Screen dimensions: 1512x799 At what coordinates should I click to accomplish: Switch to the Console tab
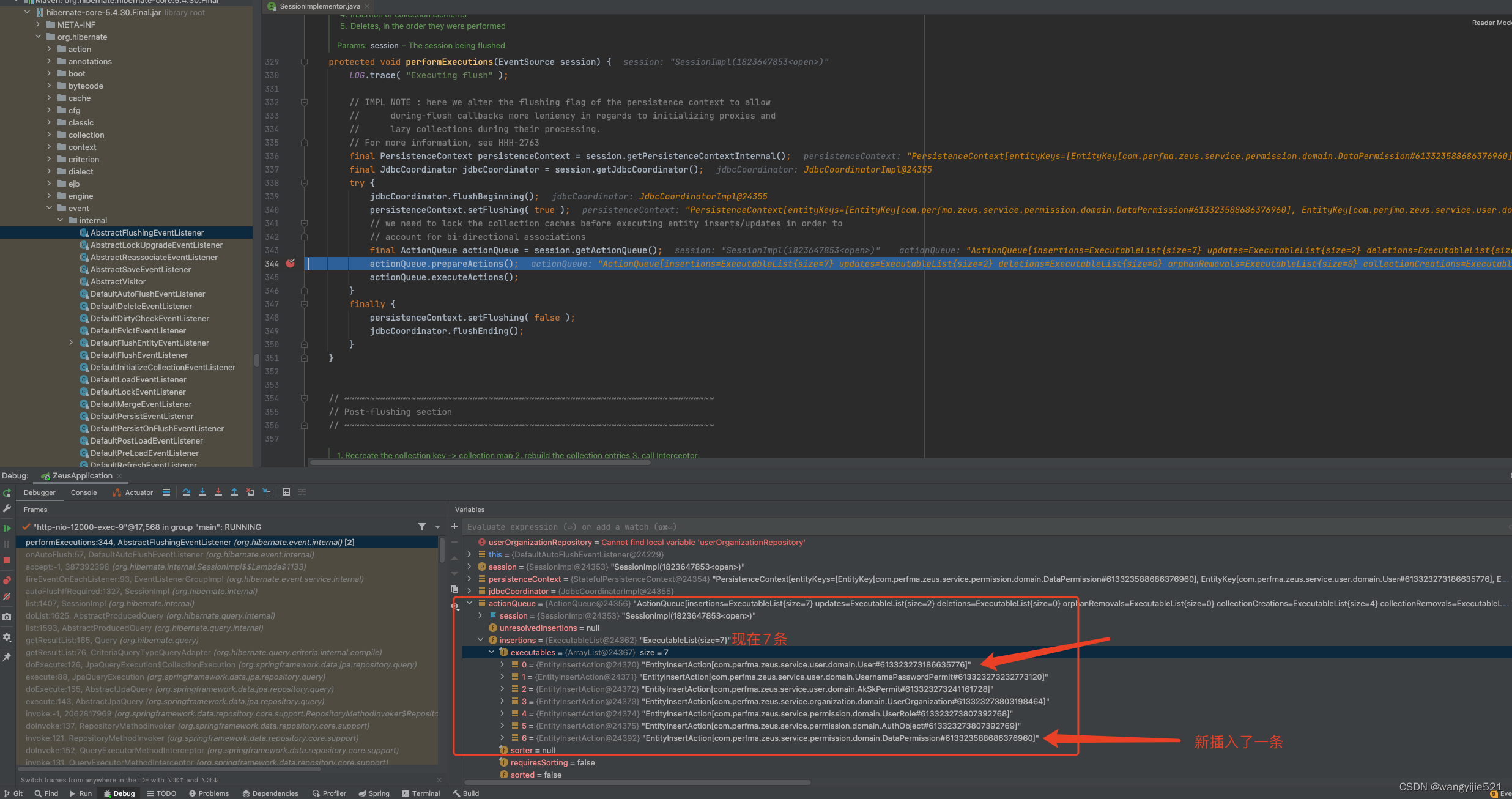point(84,492)
